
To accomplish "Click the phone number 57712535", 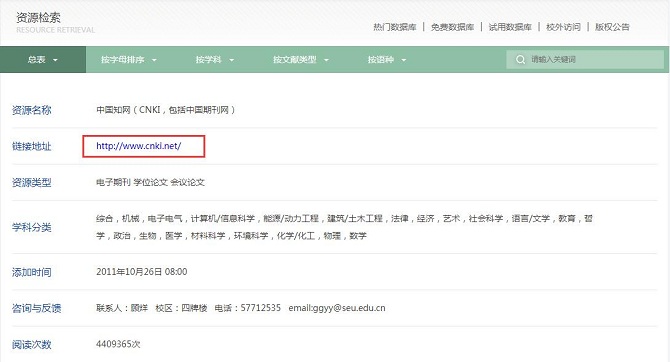I will click(x=261, y=308).
